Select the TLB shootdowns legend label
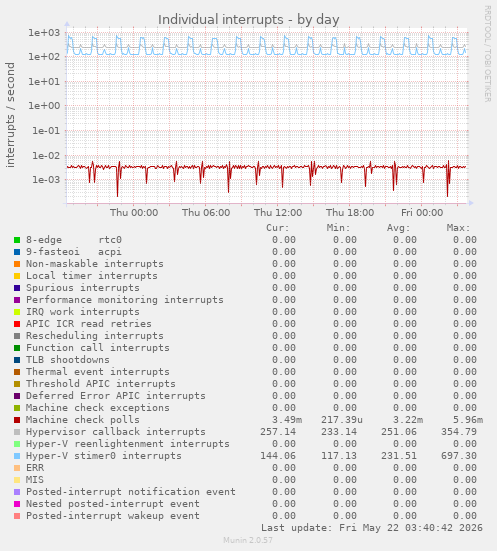Viewport: 497px width, 551px height. [x=67, y=360]
